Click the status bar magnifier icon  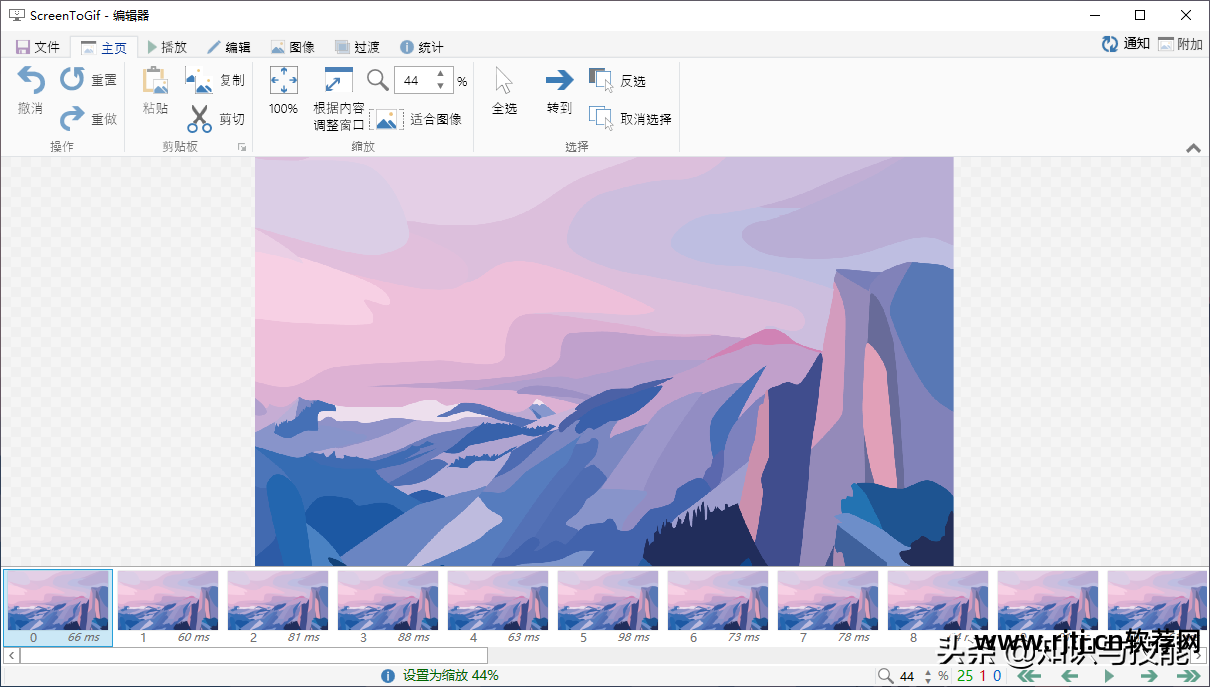[886, 676]
